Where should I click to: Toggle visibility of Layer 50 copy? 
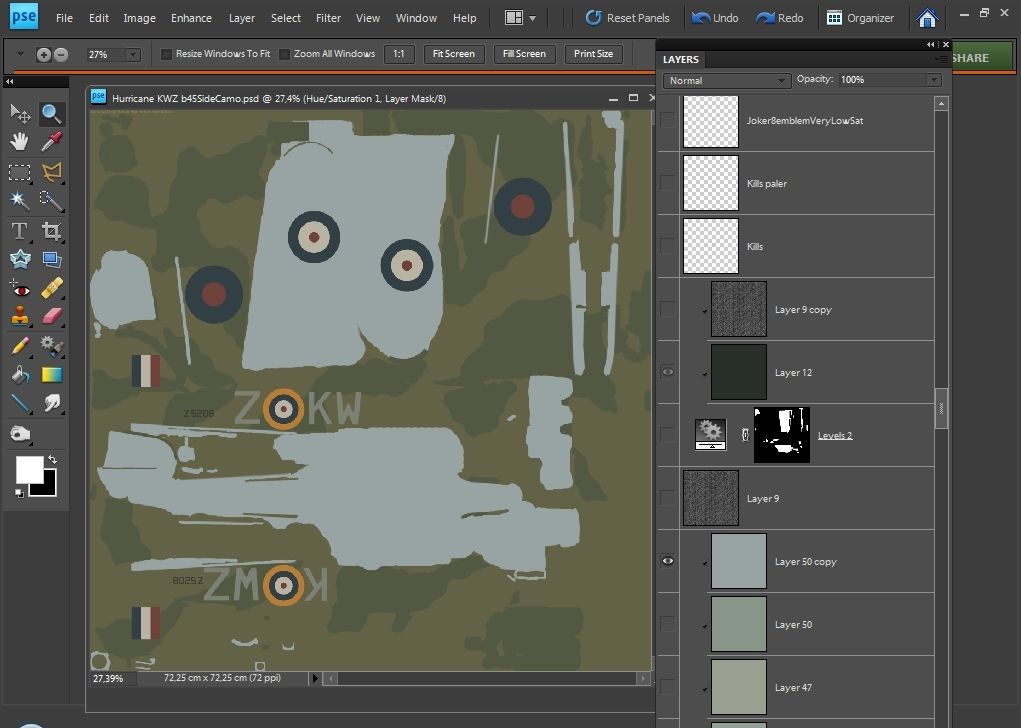[667, 561]
